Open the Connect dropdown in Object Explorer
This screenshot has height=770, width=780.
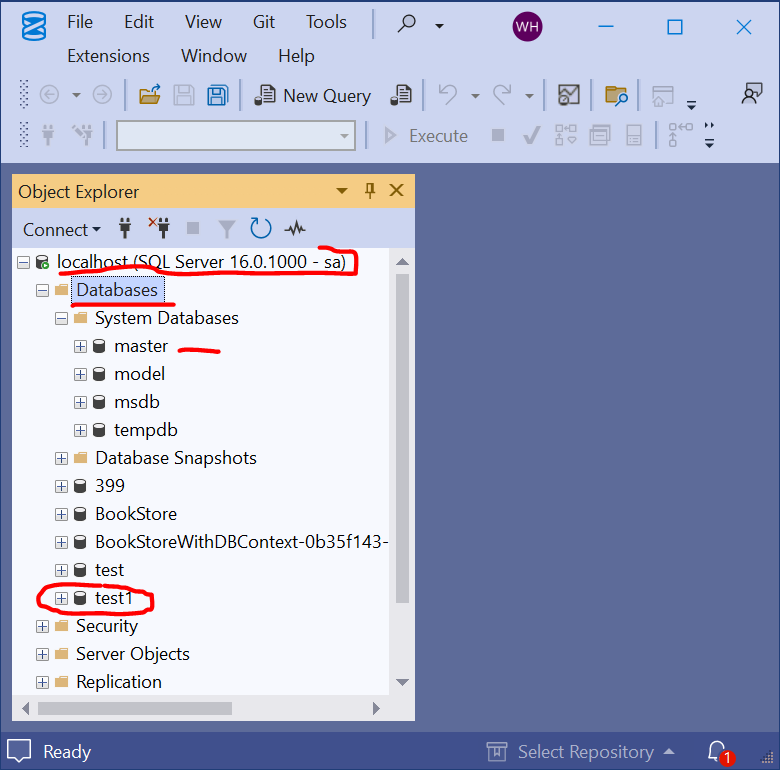point(62,230)
